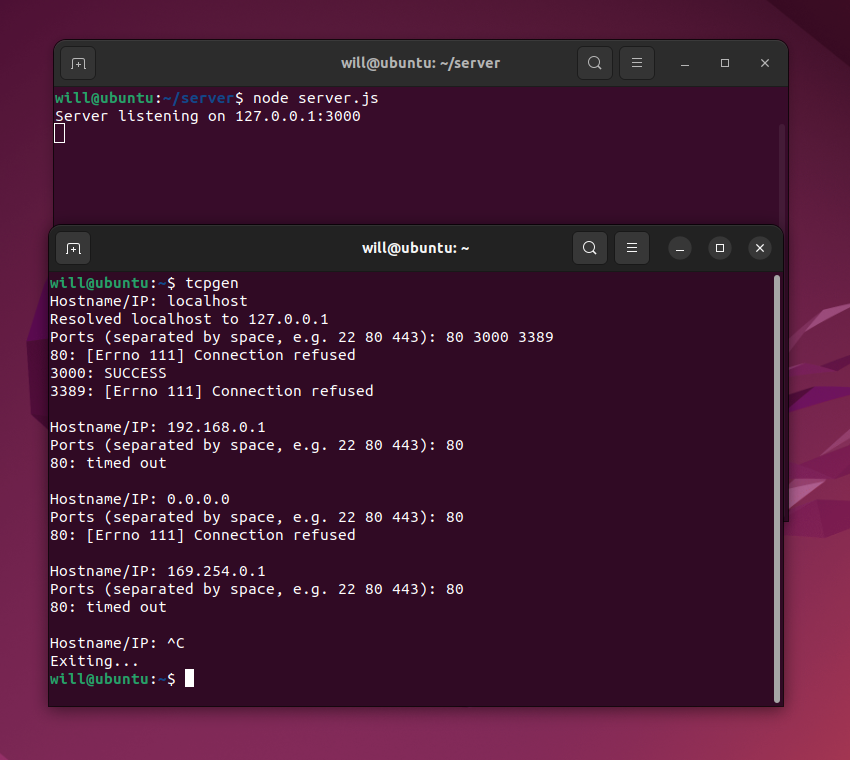Click the last prompt cursor in front terminal
The height and width of the screenshot is (760, 850).
pos(189,678)
